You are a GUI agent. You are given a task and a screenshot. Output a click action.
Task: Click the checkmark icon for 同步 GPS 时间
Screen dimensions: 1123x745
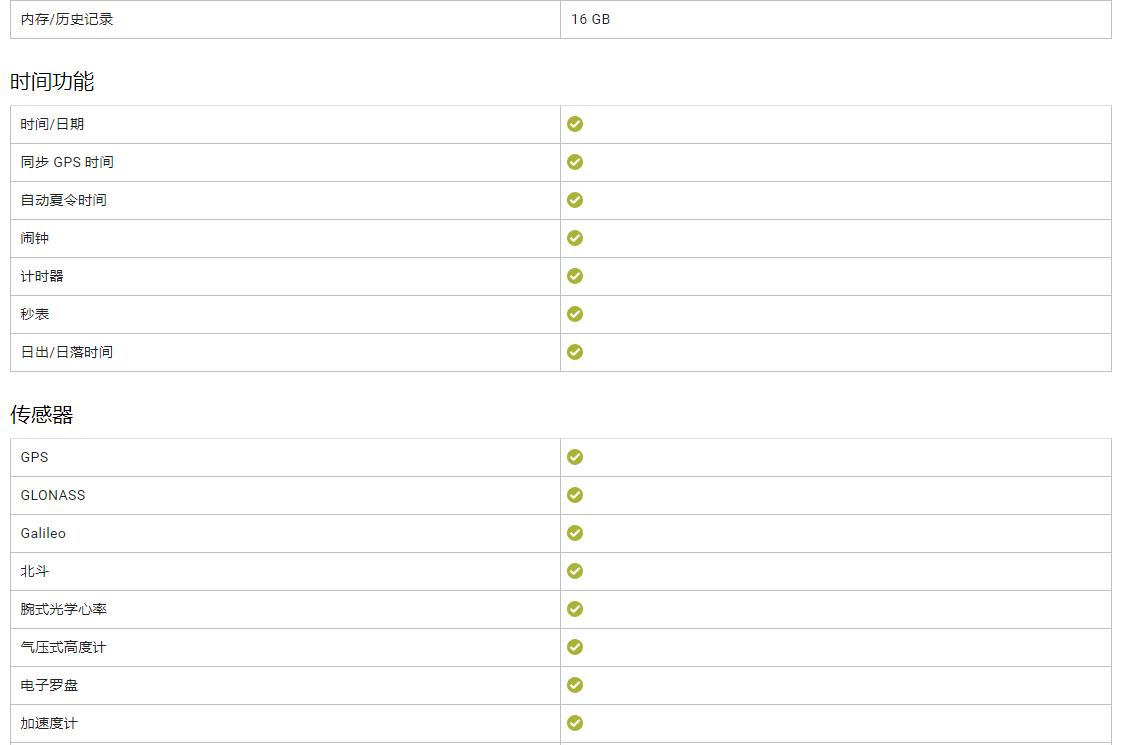tap(574, 162)
